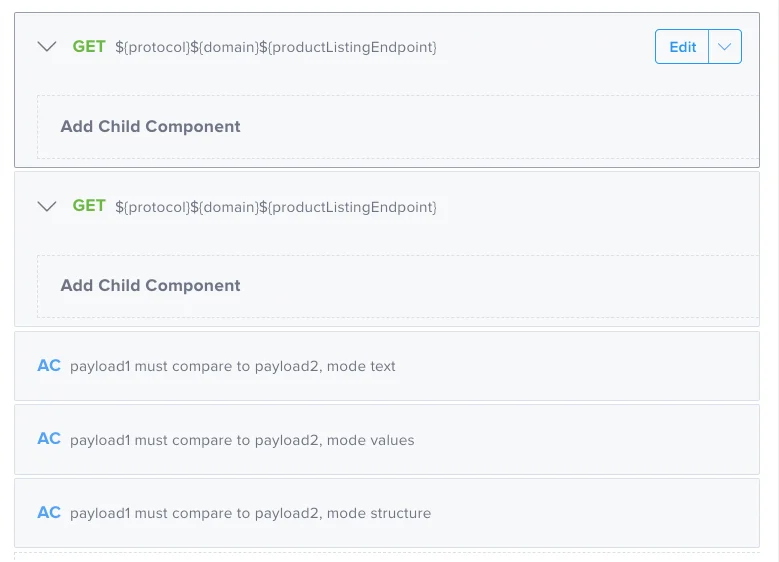Screen dimensions: 779x562
Task: Click green GET label in first request
Action: (x=89, y=46)
